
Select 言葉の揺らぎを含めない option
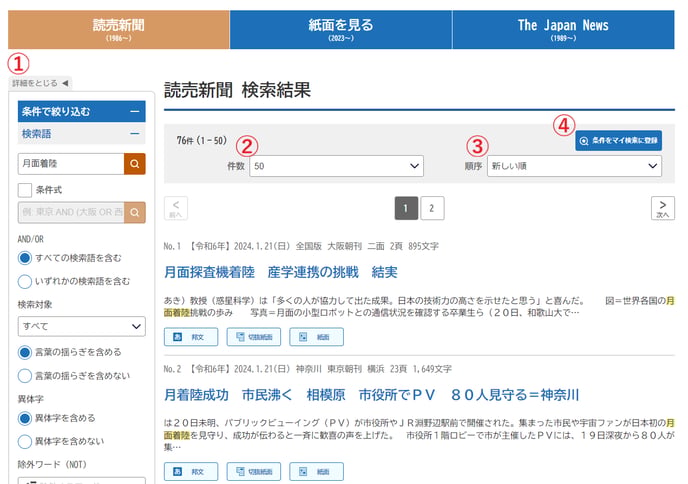pyautogui.click(x=25, y=376)
